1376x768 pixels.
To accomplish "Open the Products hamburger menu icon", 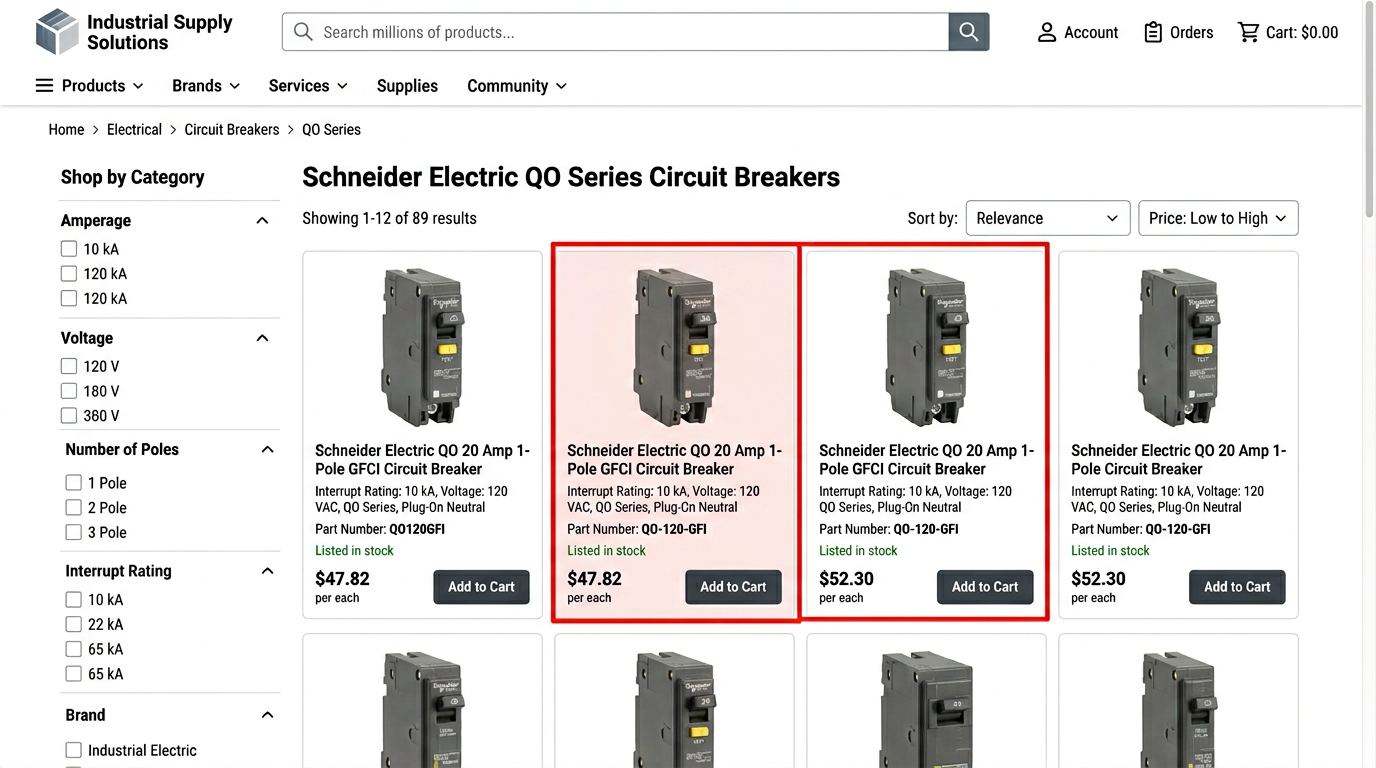I will pos(44,86).
